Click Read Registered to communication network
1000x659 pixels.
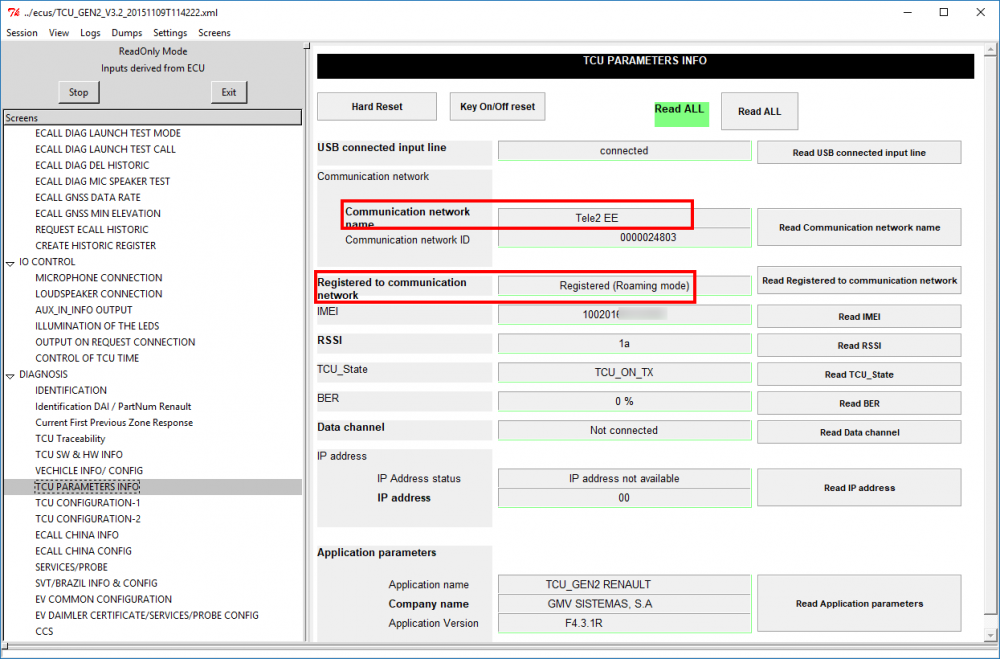(859, 281)
